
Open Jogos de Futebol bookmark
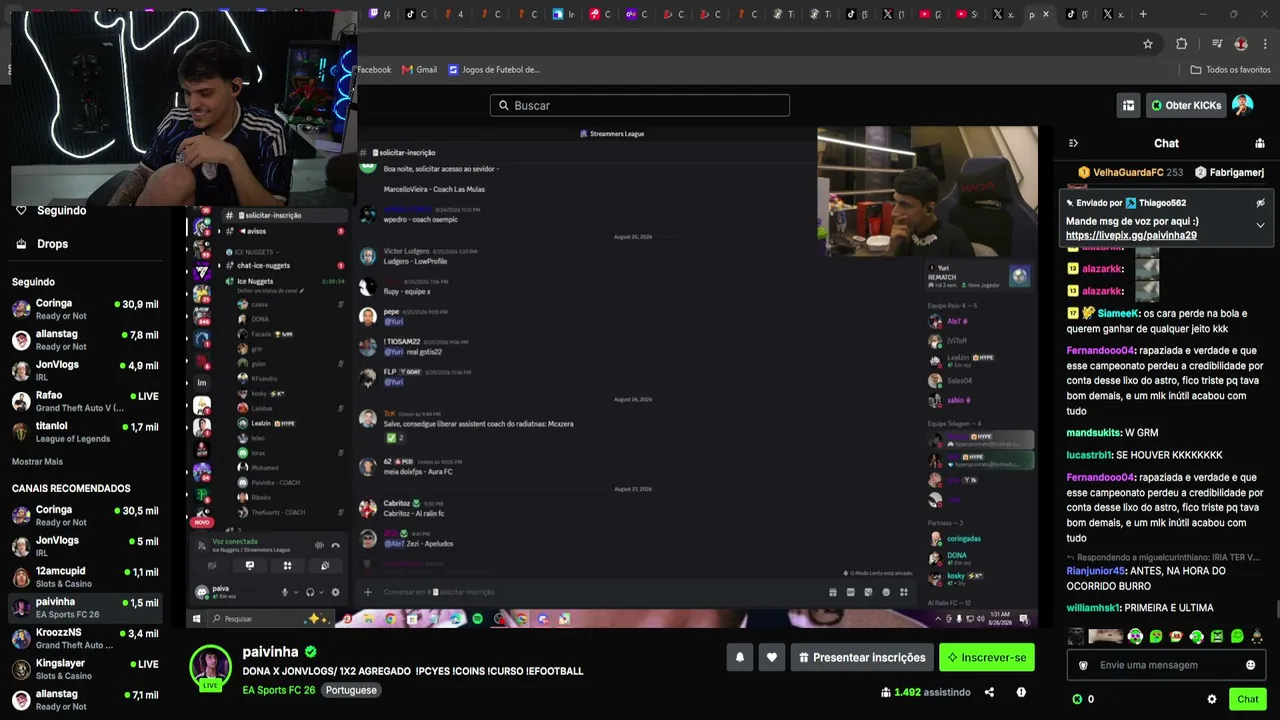point(494,70)
